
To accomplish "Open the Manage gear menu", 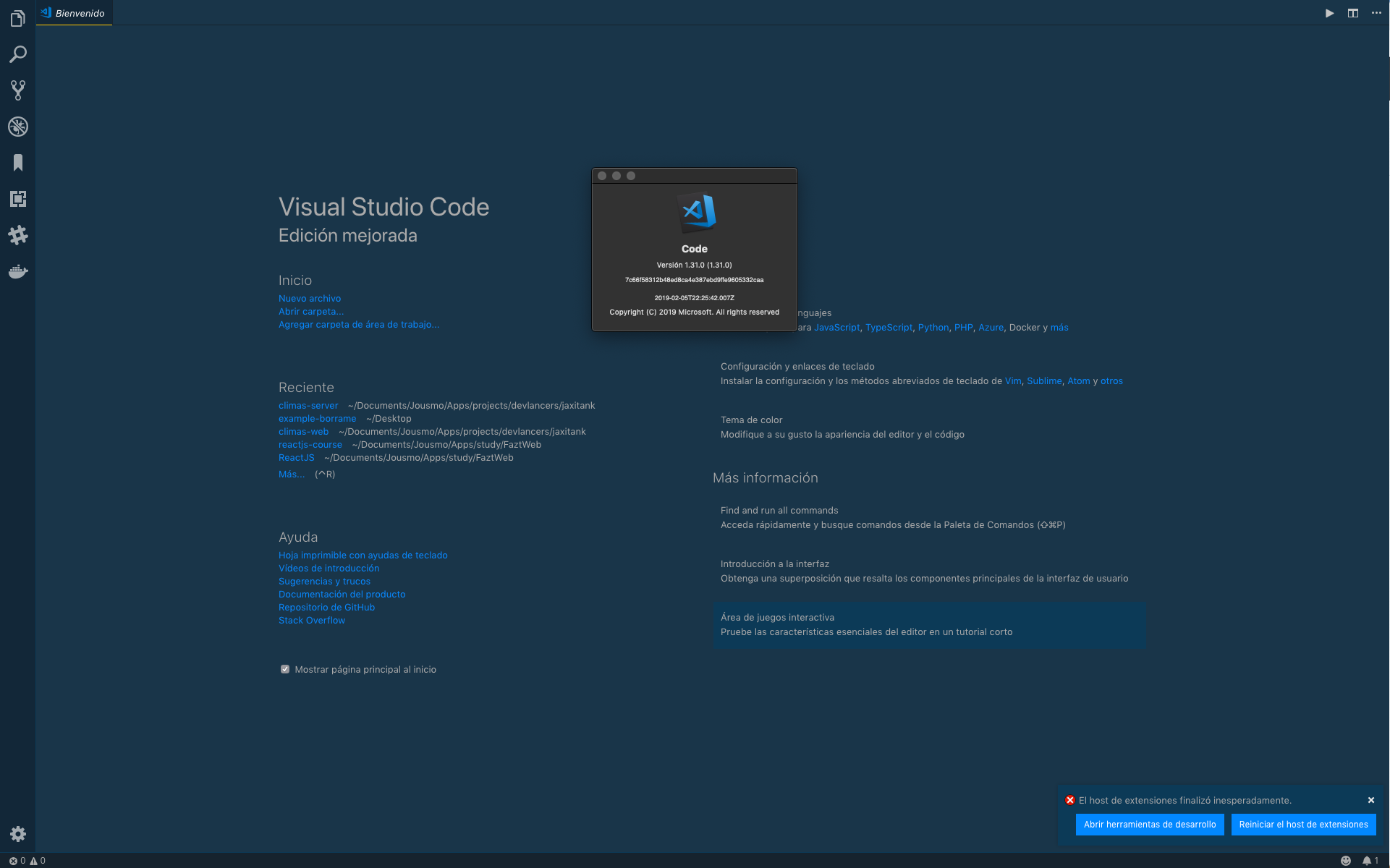I will point(18,834).
